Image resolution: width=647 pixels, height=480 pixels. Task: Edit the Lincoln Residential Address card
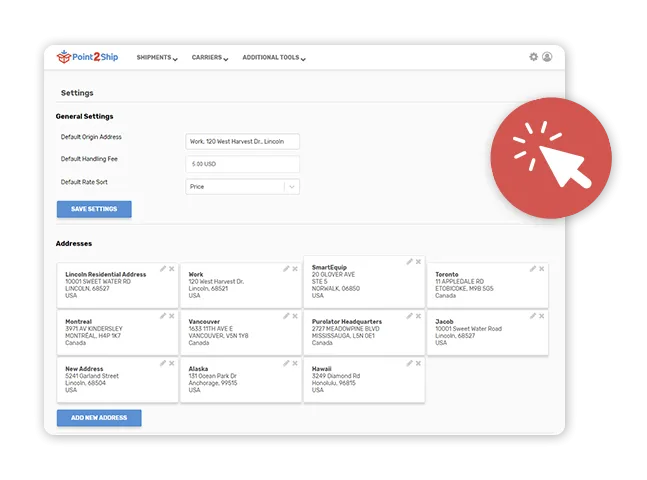pyautogui.click(x=163, y=269)
